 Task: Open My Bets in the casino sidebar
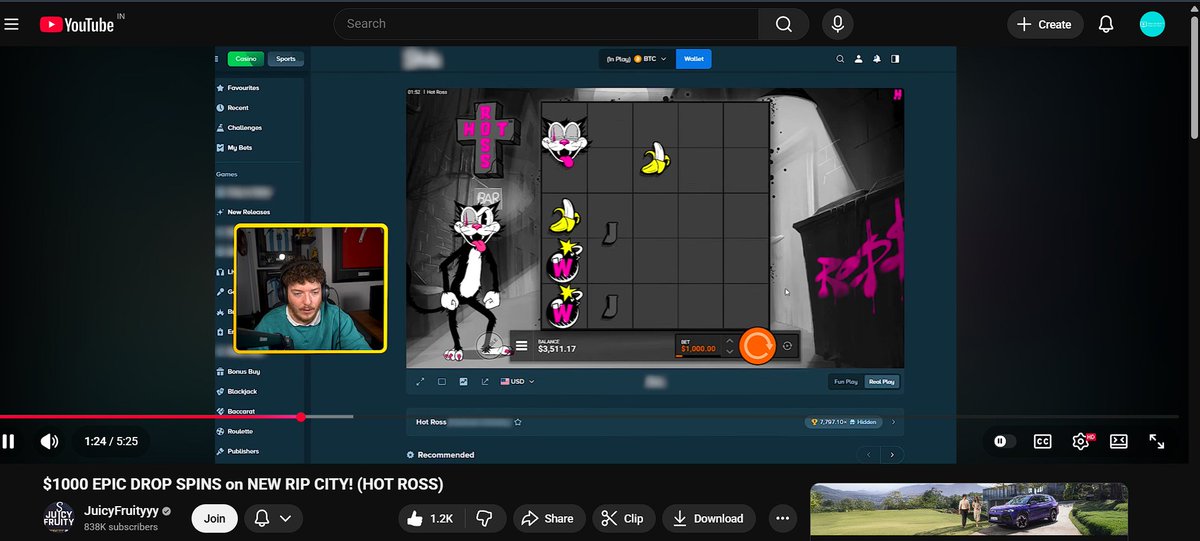click(234, 148)
